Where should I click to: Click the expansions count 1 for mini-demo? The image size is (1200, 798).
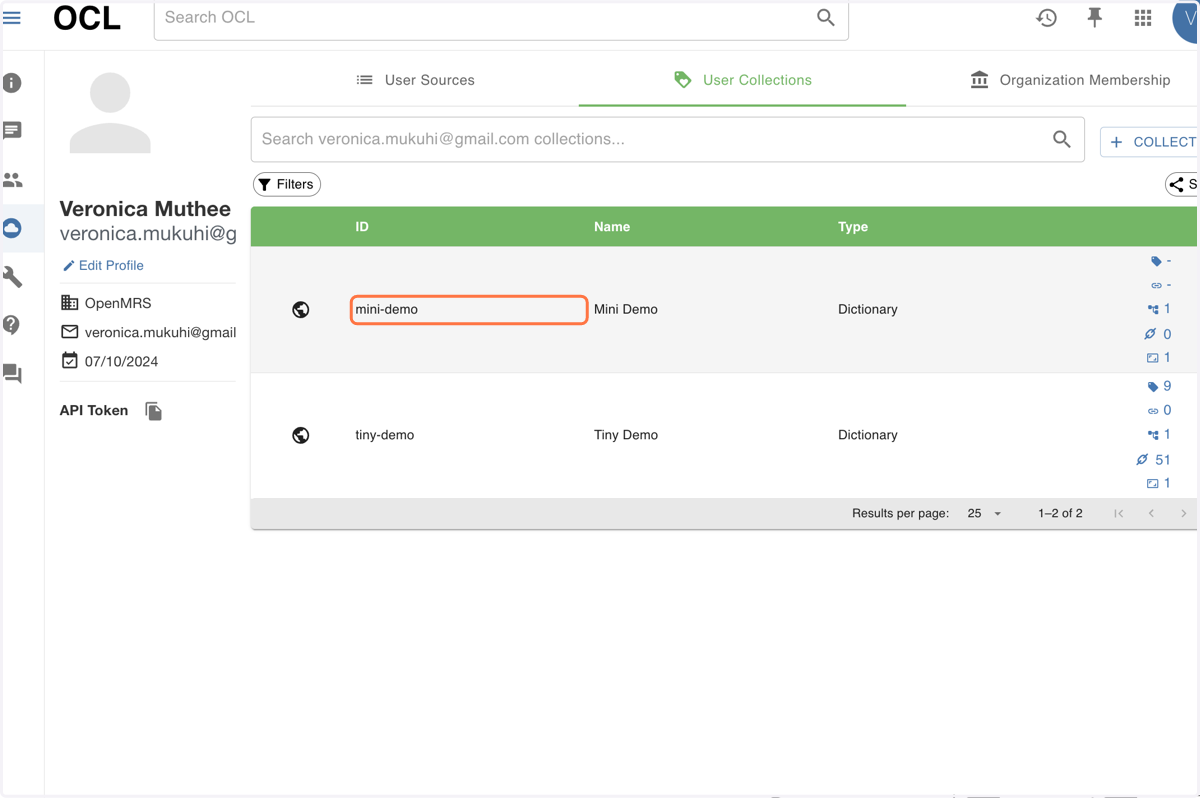[x=1159, y=357]
